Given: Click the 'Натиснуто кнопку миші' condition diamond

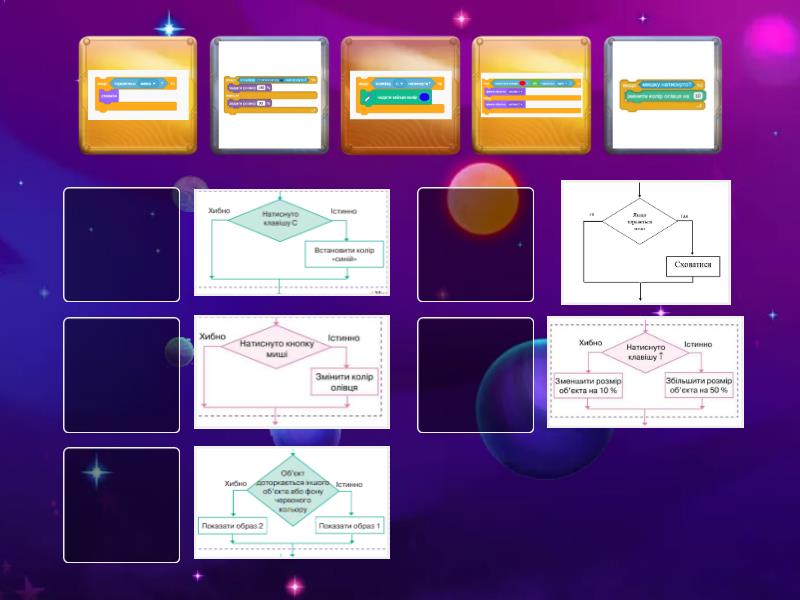Looking at the screenshot, I should coord(276,349).
